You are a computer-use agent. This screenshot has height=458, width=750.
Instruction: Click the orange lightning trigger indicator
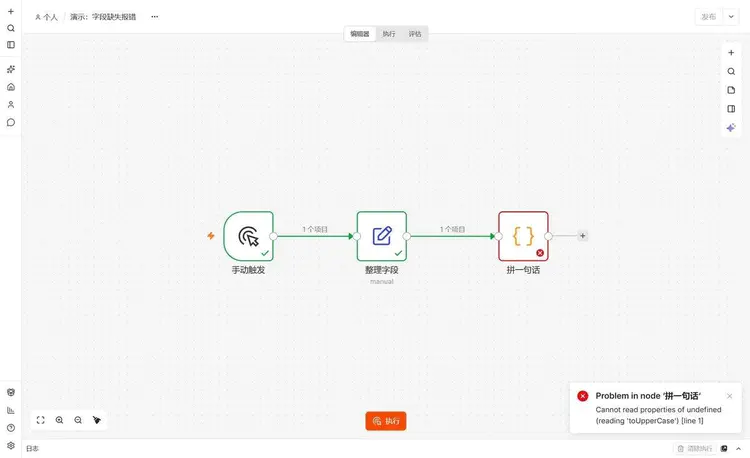click(211, 236)
